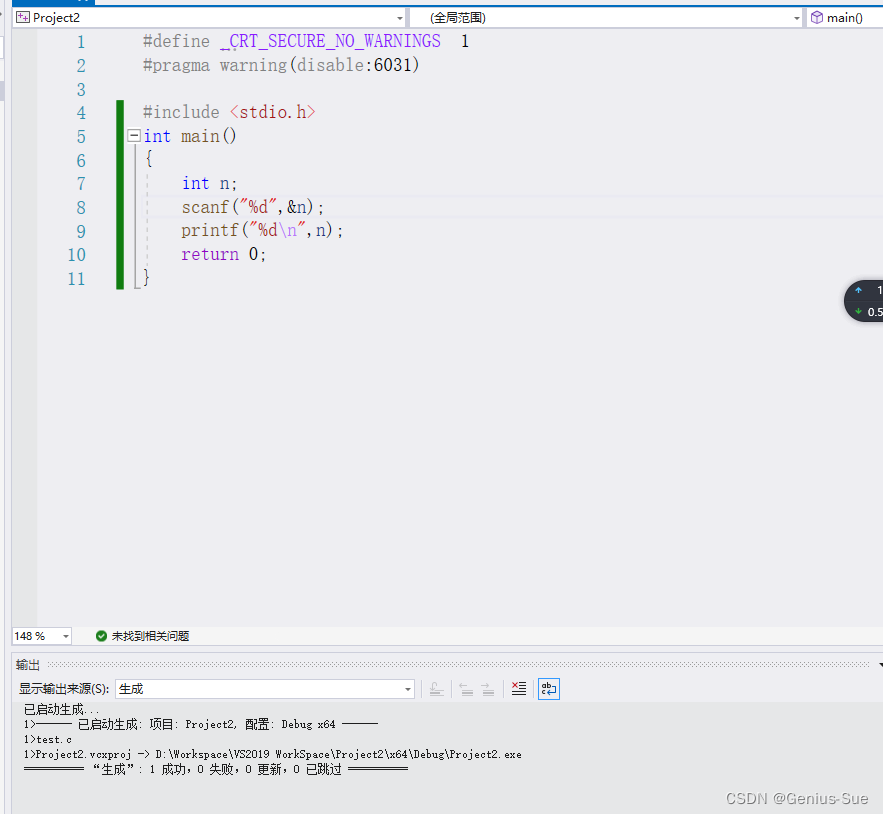Viewport: 883px width, 814px height.
Task: Click the 未找到相关问题 status text
Action: pyautogui.click(x=150, y=636)
